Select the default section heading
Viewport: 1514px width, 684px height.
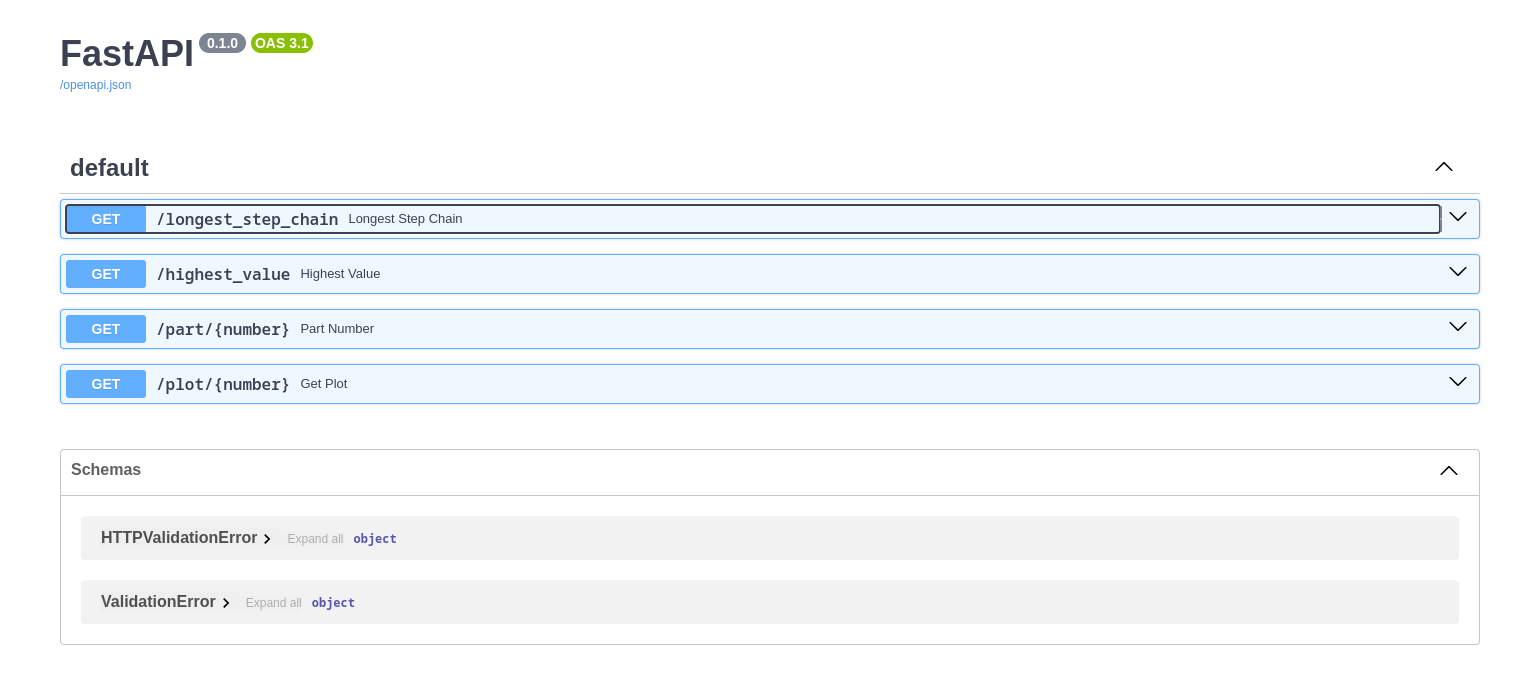pos(109,168)
